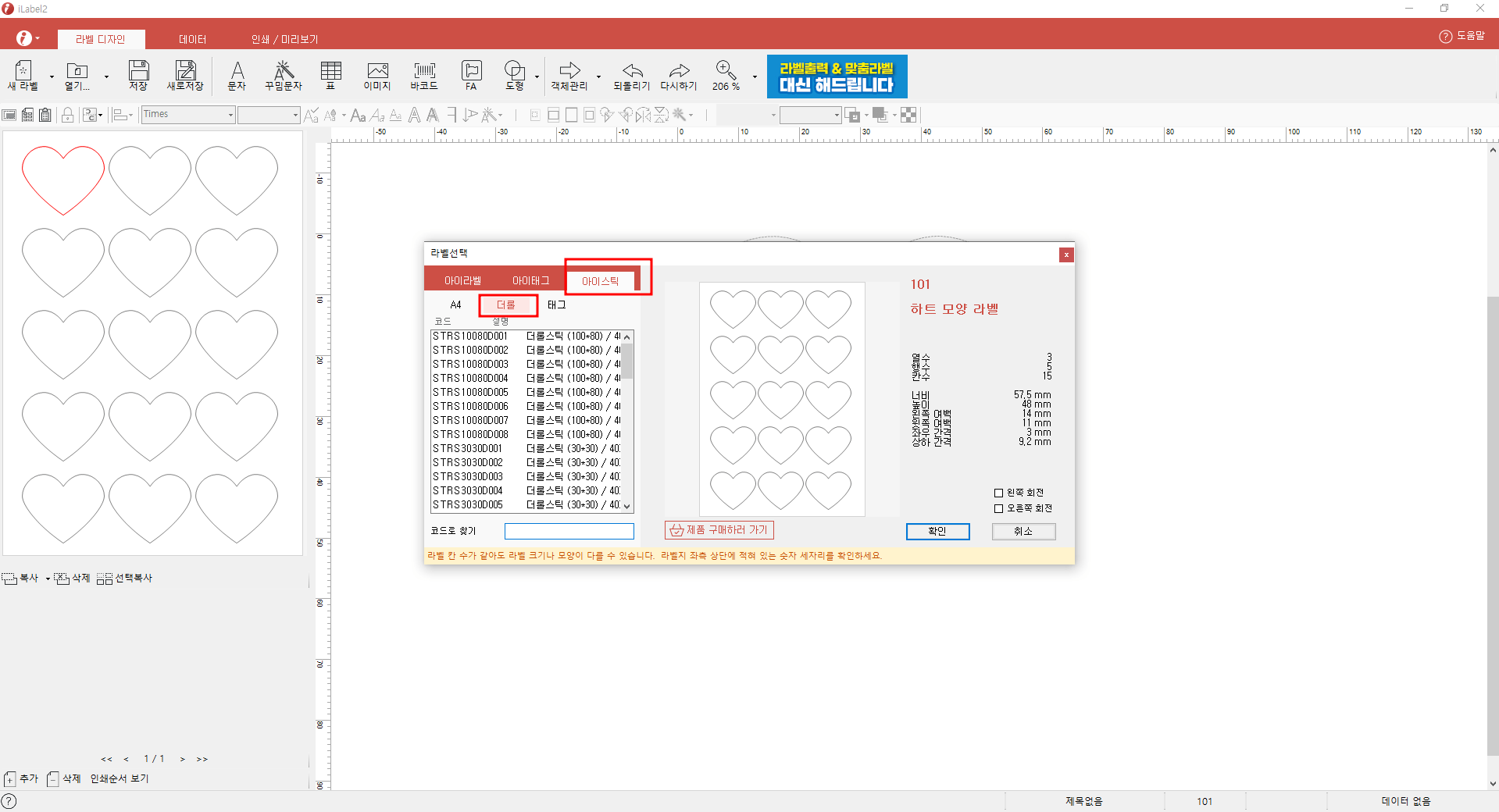This screenshot has height=812, width=1499.
Task: Open the font size dropdown
Action: [x=295, y=116]
